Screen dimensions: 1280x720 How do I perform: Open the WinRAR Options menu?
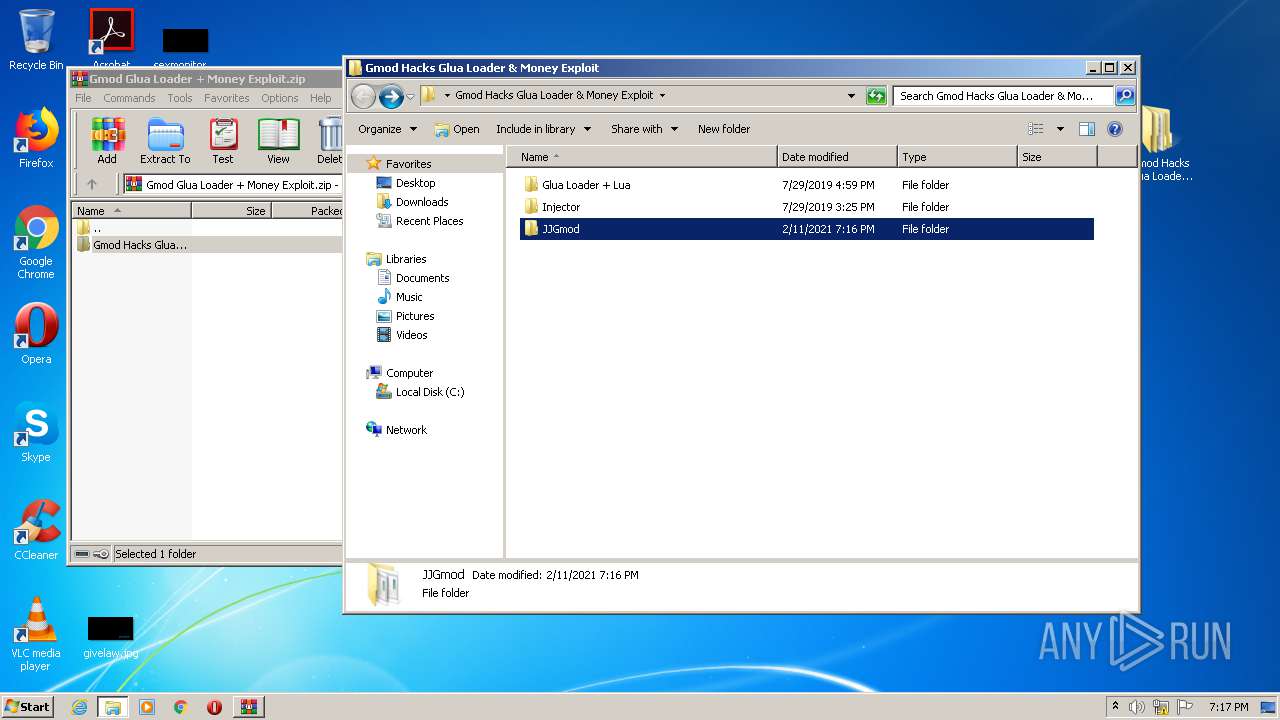point(280,98)
